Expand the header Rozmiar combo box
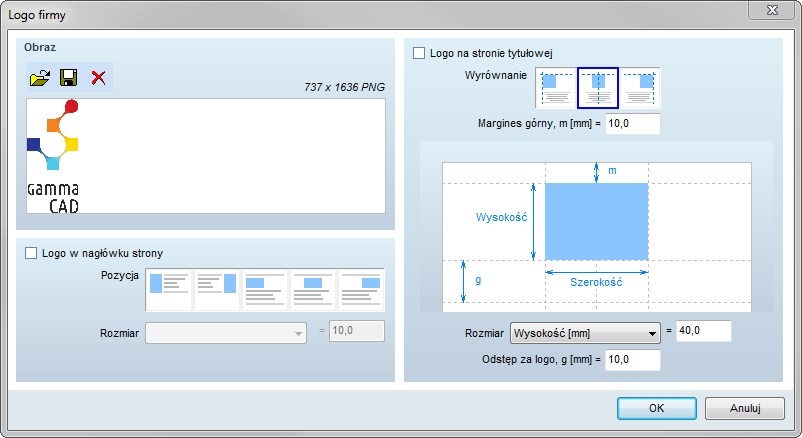Viewport: 802px width, 438px height. 226,333
